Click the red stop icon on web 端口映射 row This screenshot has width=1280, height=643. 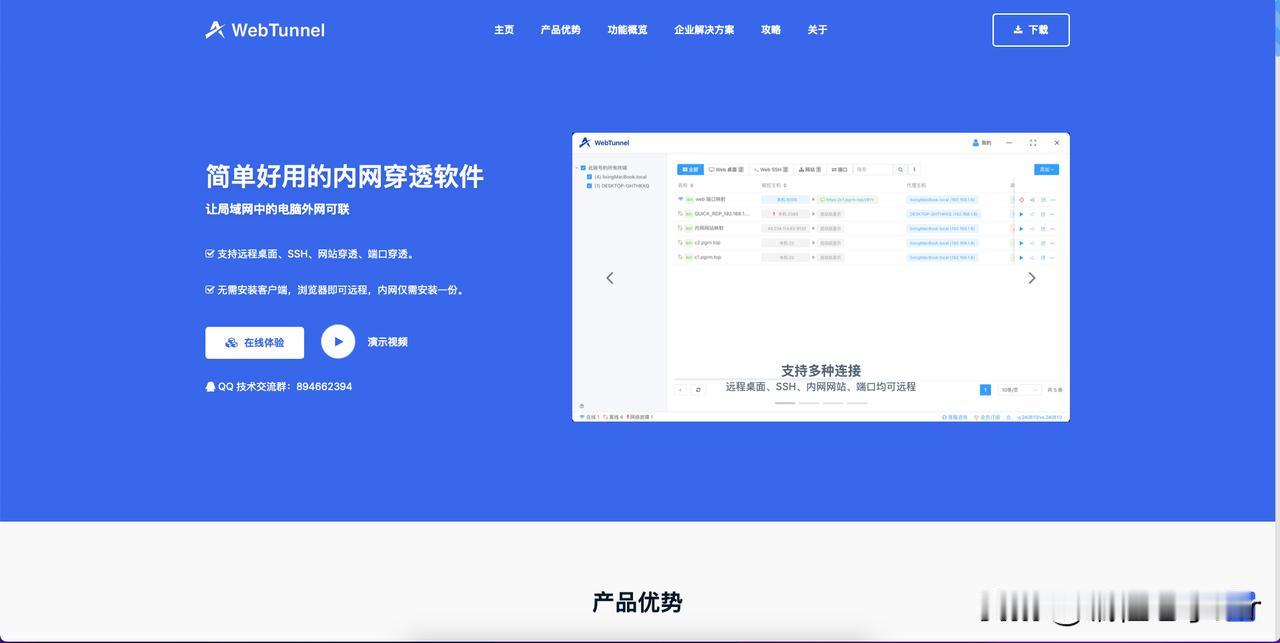(1021, 200)
